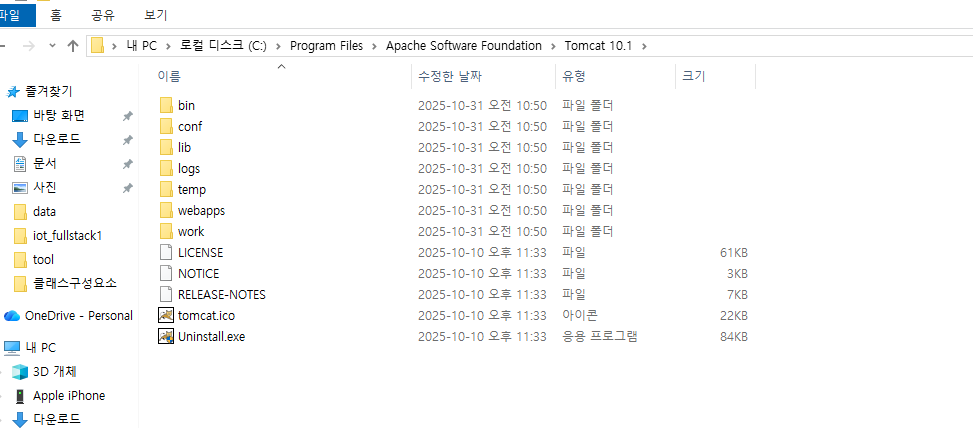Switch to the 보기 ribbon tab

(155, 15)
